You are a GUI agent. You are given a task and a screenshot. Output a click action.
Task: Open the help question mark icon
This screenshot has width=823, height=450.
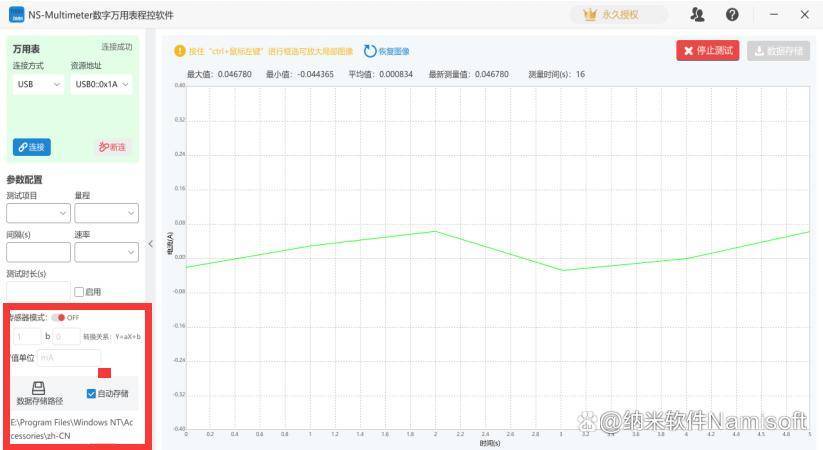pos(732,15)
